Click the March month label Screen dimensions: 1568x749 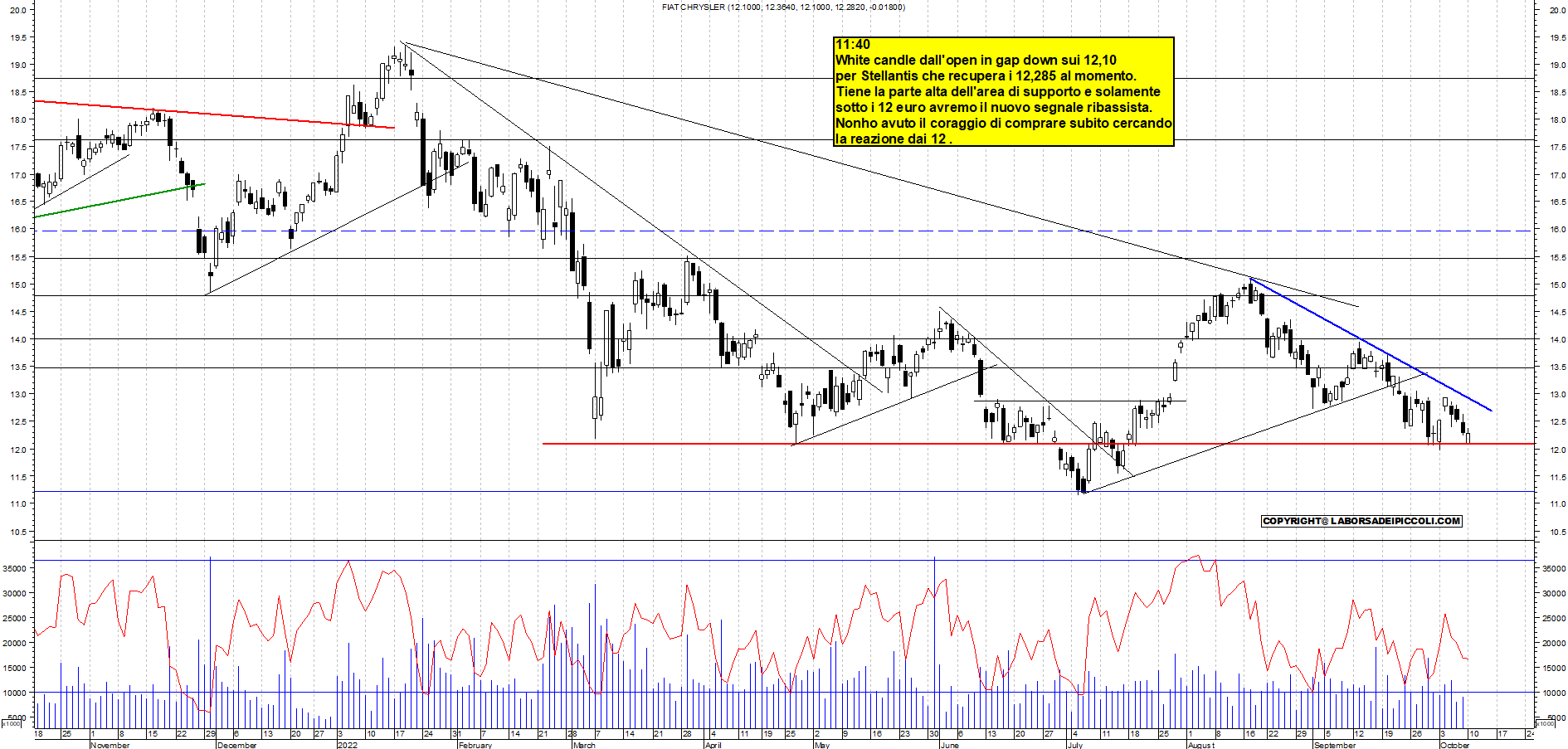click(584, 745)
